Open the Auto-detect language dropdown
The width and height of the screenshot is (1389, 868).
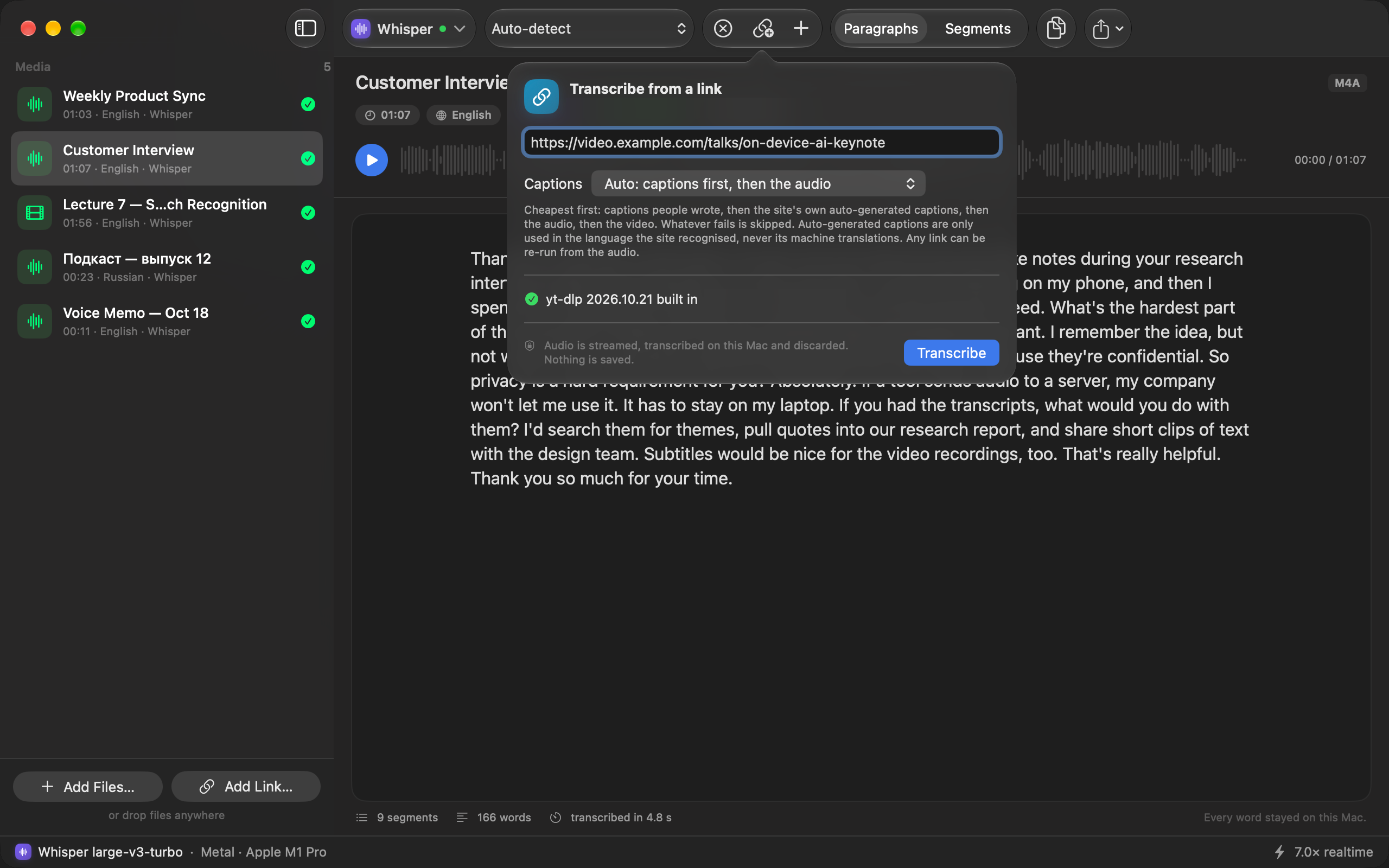pos(589,28)
